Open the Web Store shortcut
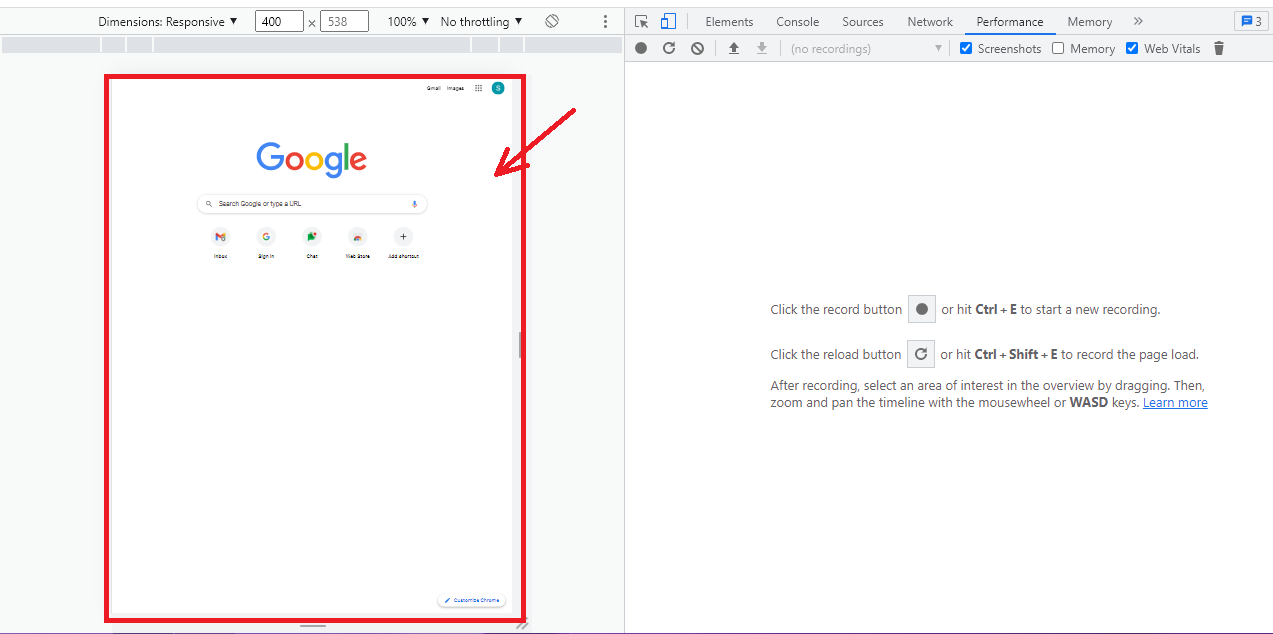 point(358,241)
